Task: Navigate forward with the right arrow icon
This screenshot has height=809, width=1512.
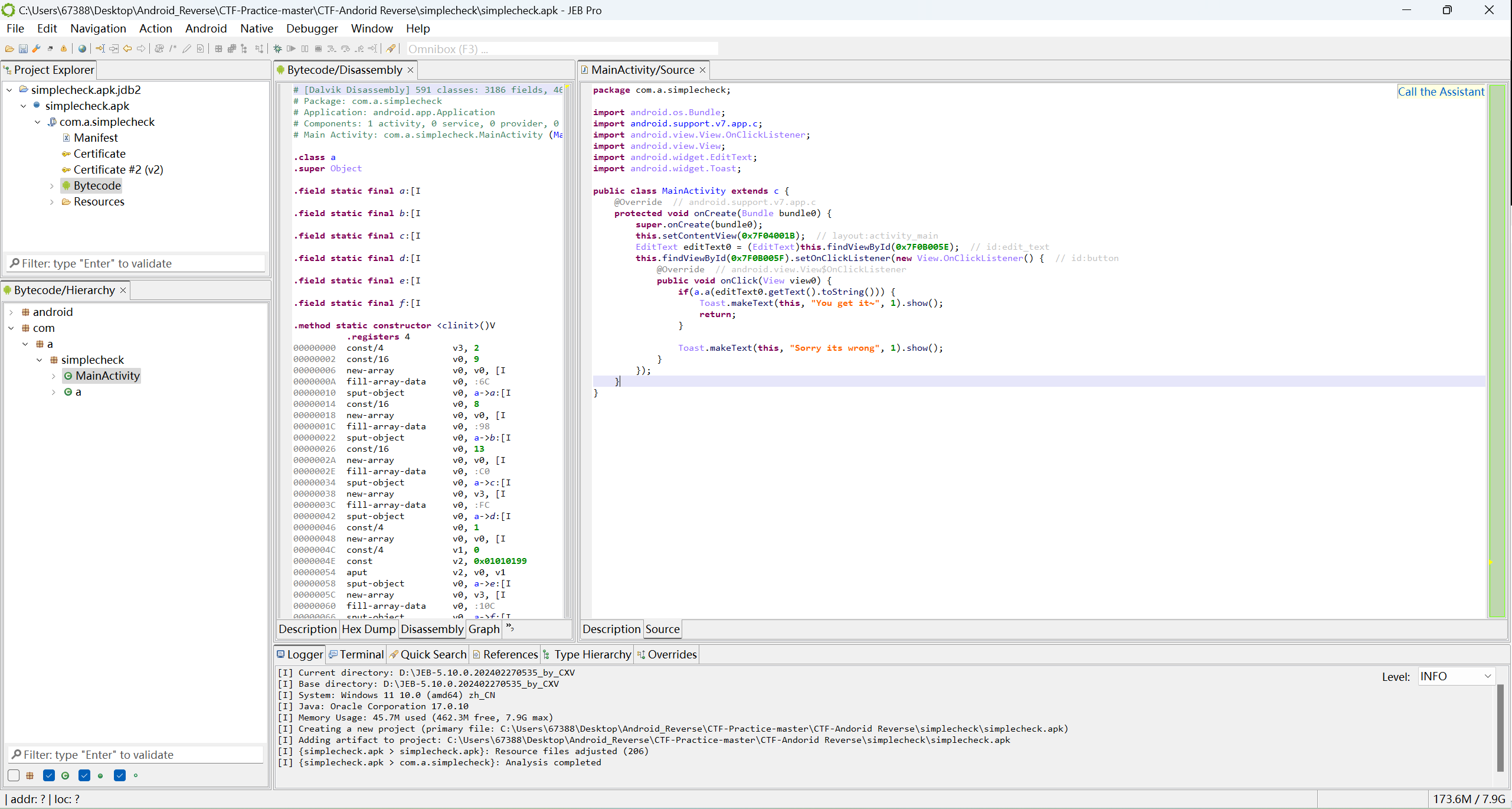Action: point(141,49)
